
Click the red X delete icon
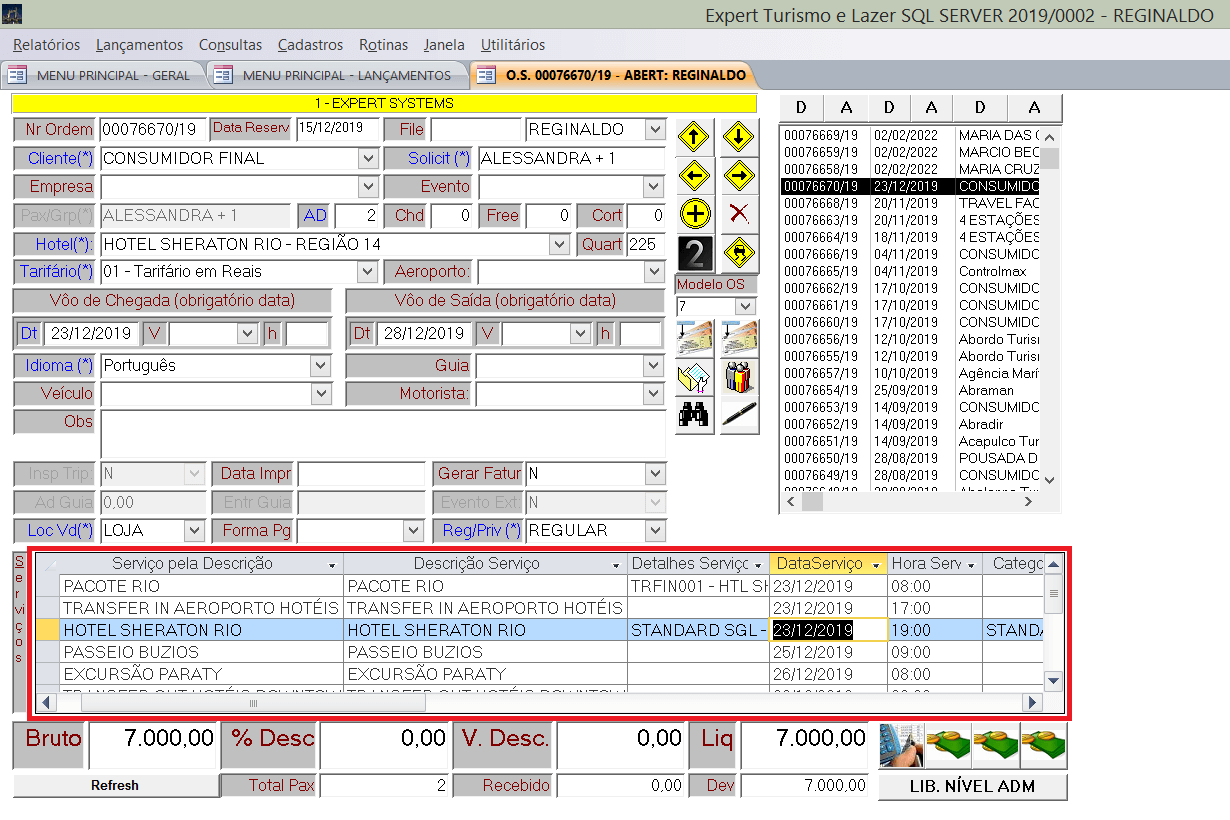pos(739,214)
